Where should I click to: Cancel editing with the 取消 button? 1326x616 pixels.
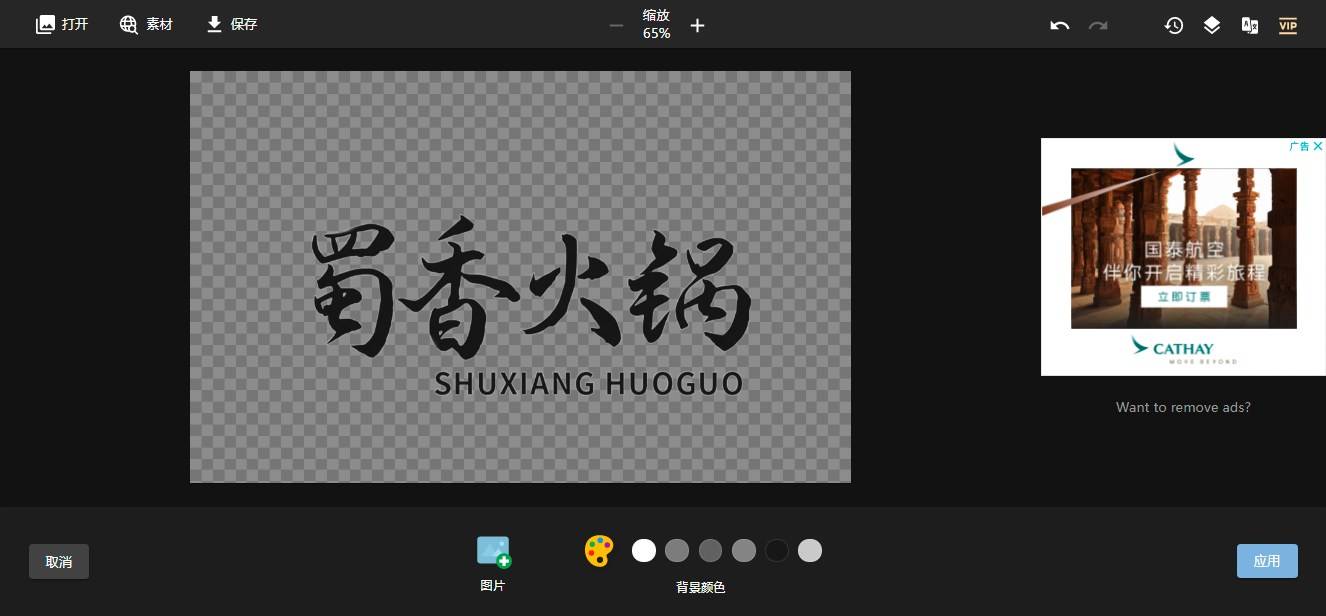click(x=58, y=561)
